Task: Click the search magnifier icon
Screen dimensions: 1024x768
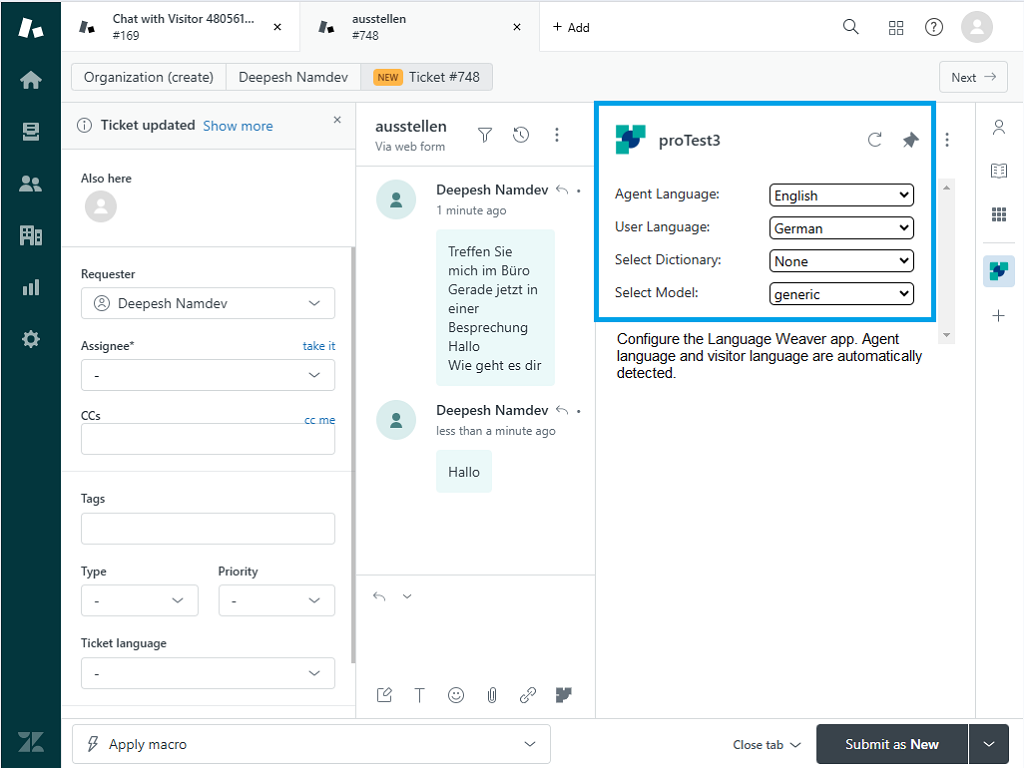Action: pos(850,27)
